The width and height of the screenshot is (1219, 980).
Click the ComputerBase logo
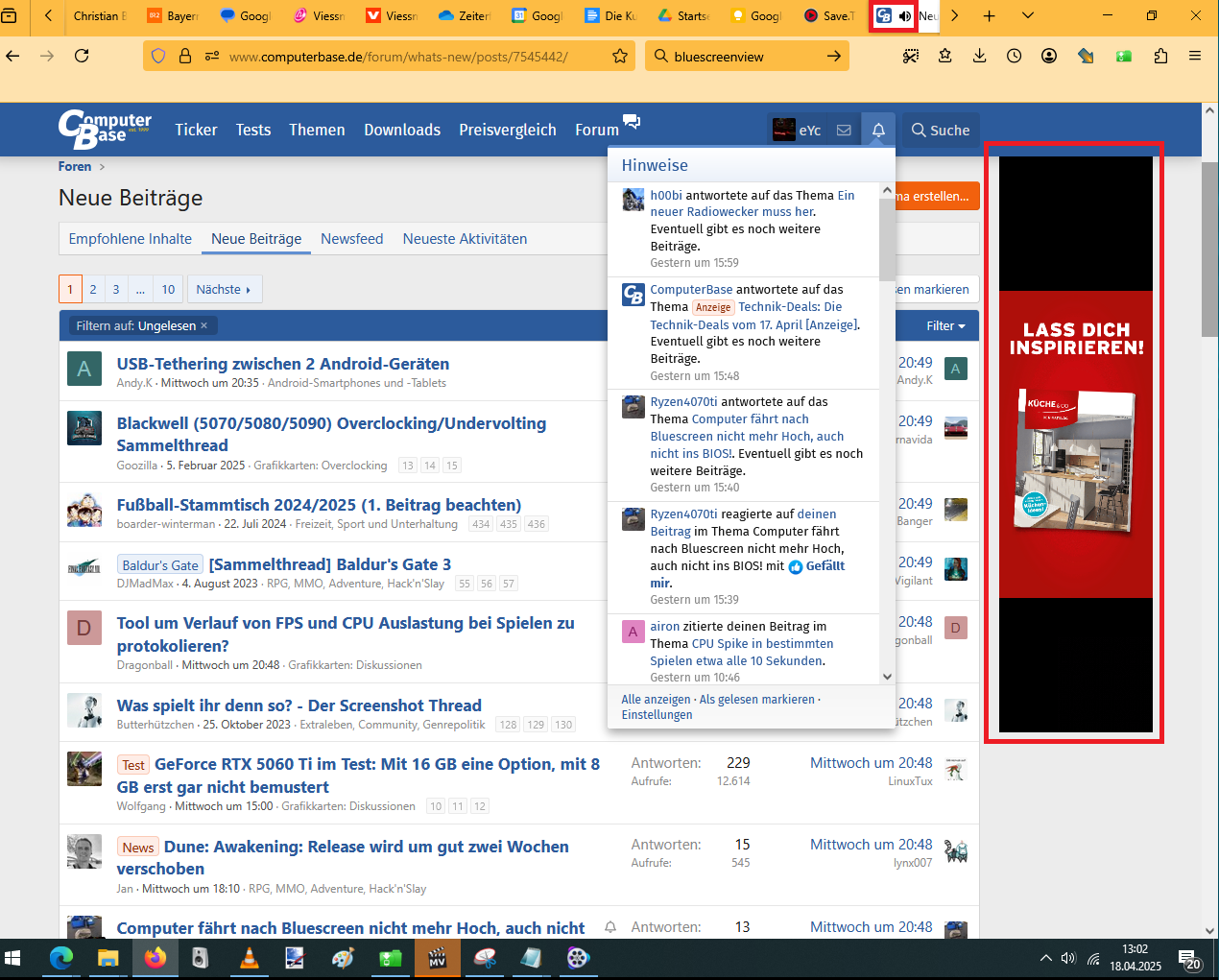point(104,129)
